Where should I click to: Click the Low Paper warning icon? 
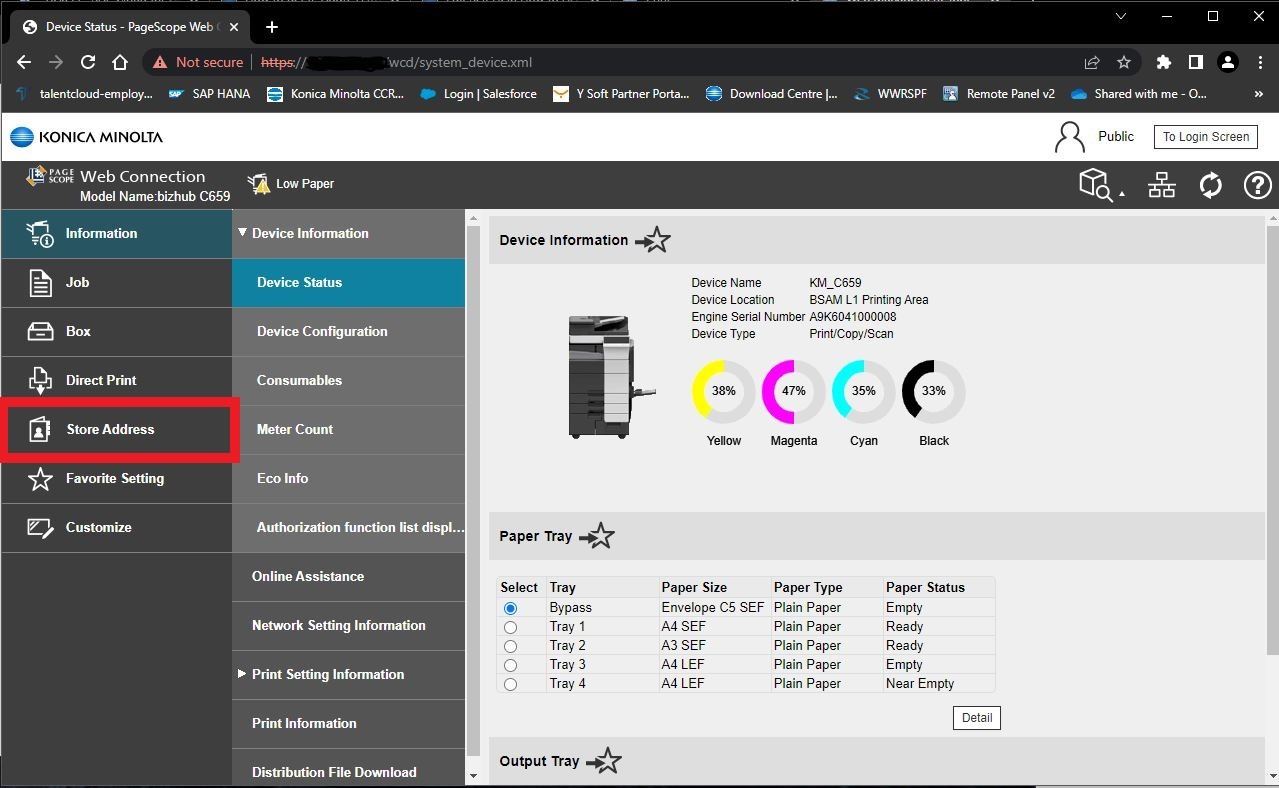point(259,184)
